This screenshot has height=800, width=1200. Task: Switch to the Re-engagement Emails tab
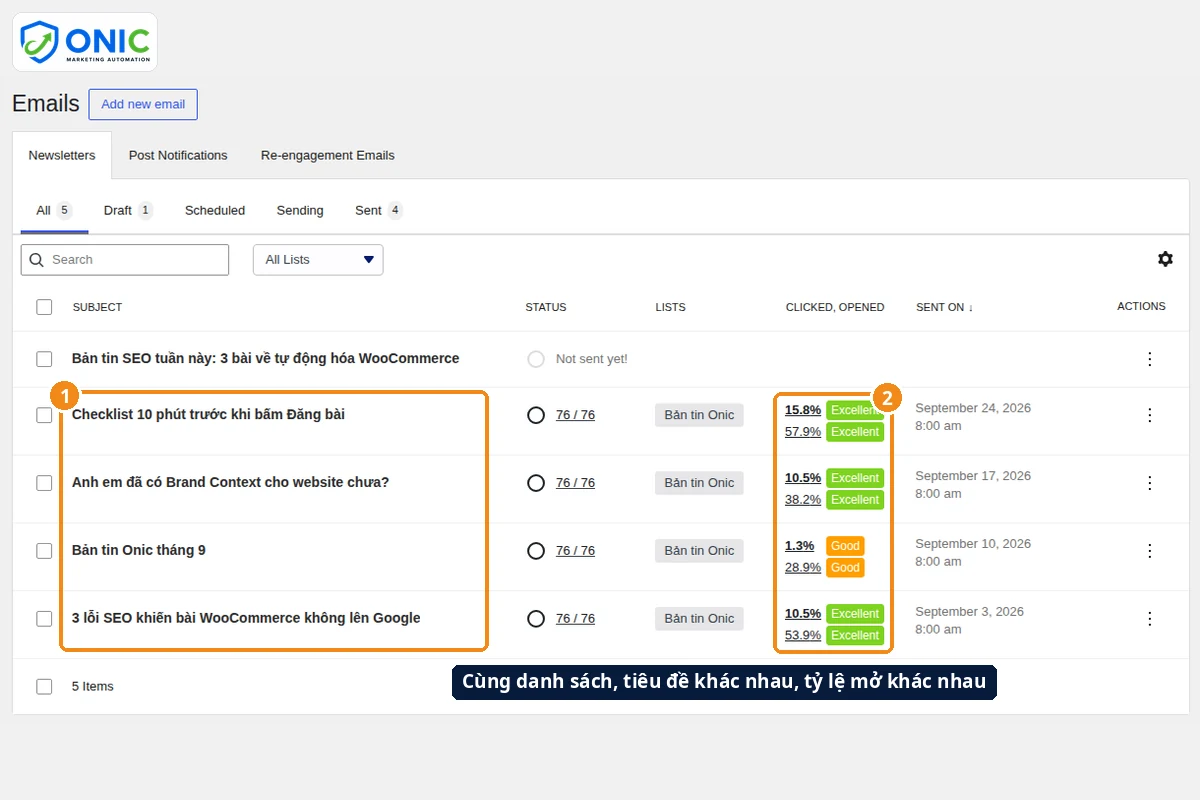[328, 156]
